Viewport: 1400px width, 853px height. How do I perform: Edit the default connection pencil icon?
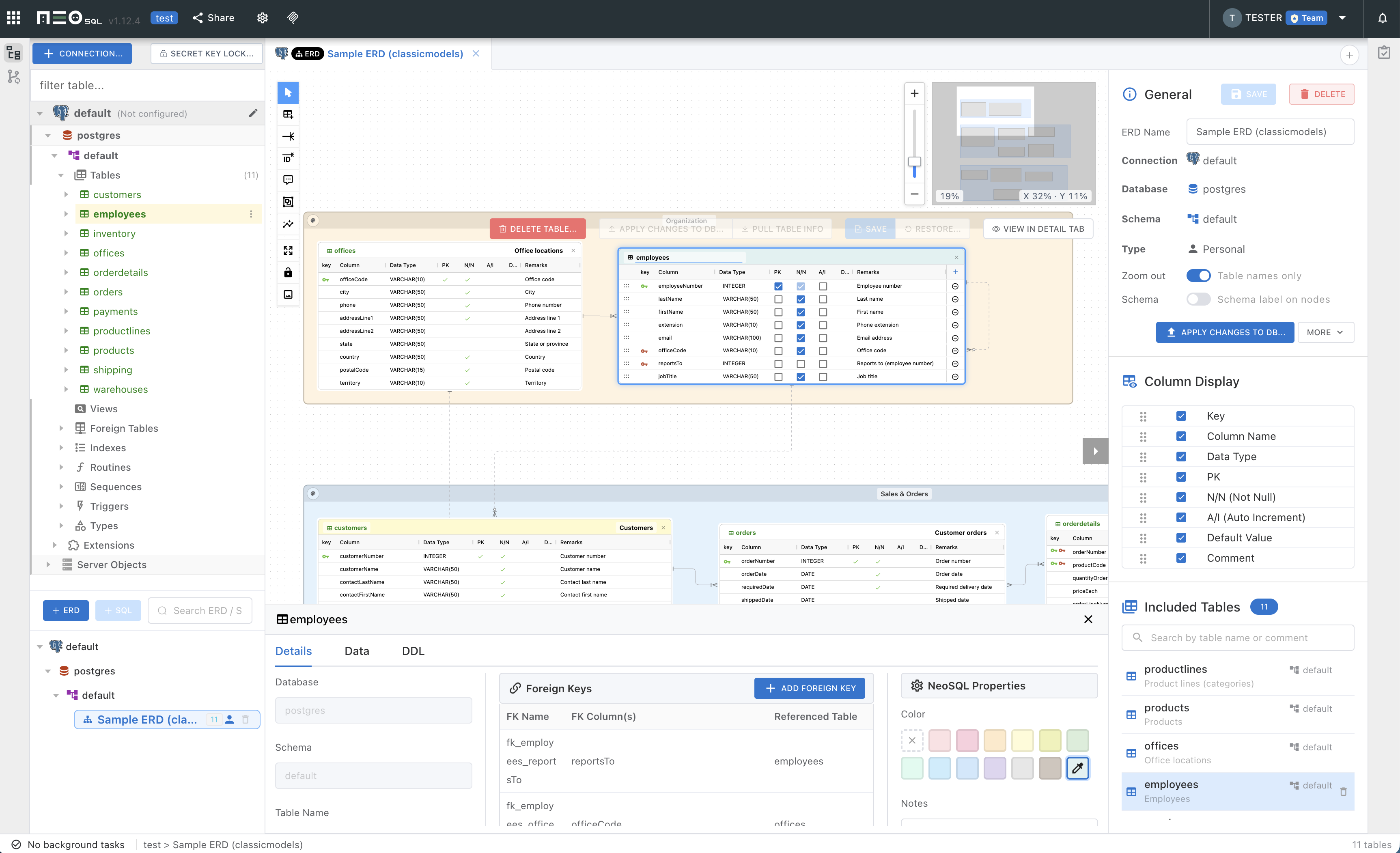(253, 113)
